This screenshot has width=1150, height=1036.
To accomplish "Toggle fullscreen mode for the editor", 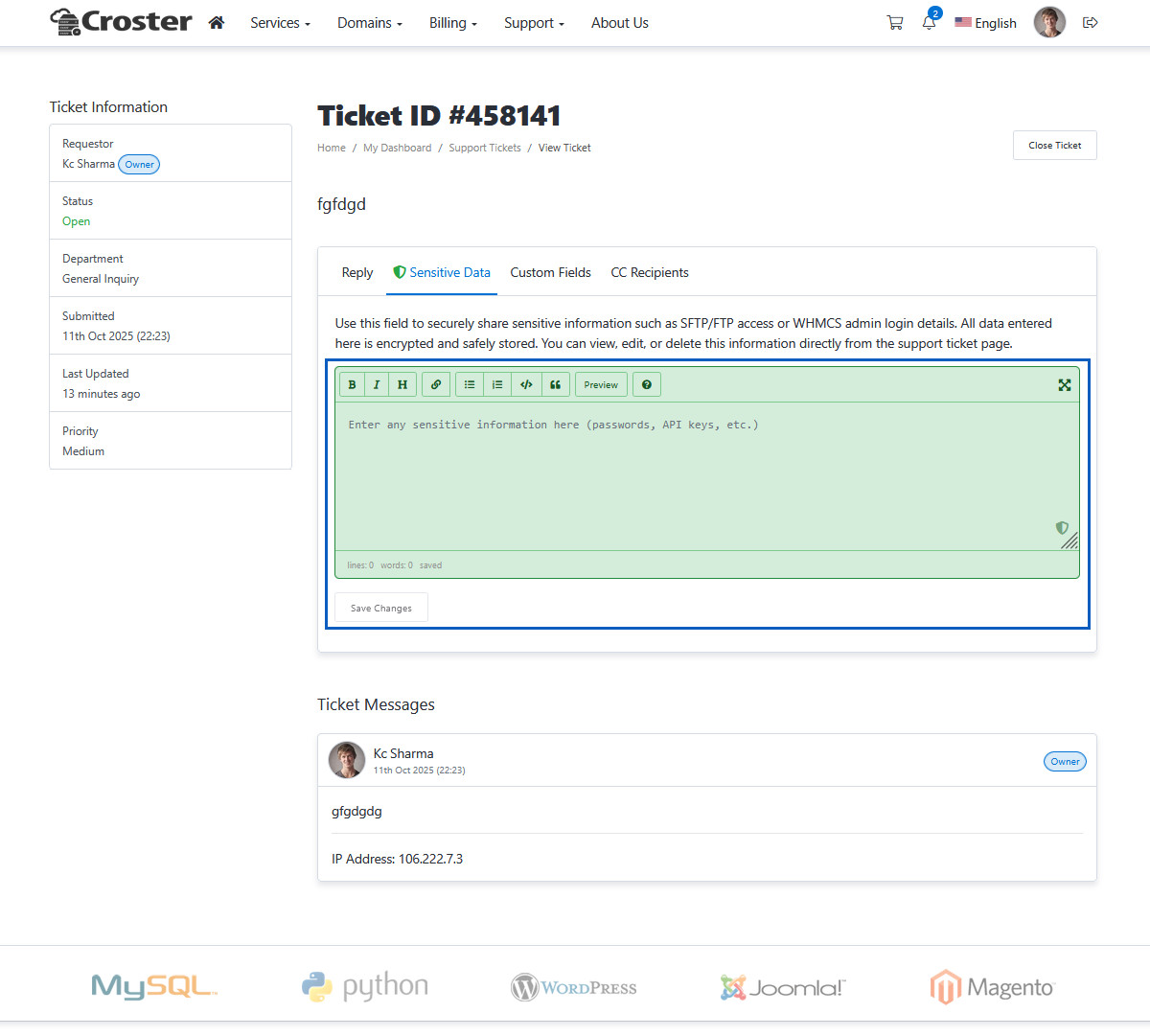I will (1064, 384).
